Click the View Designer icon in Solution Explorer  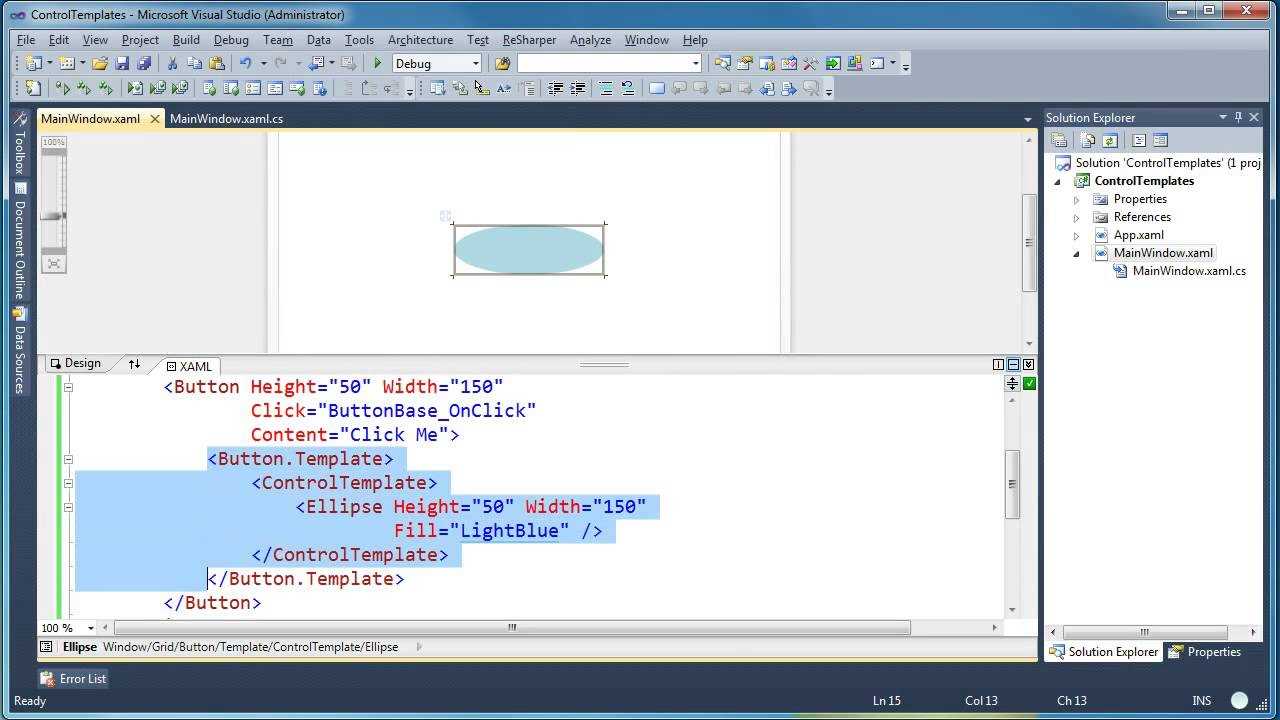point(1160,140)
